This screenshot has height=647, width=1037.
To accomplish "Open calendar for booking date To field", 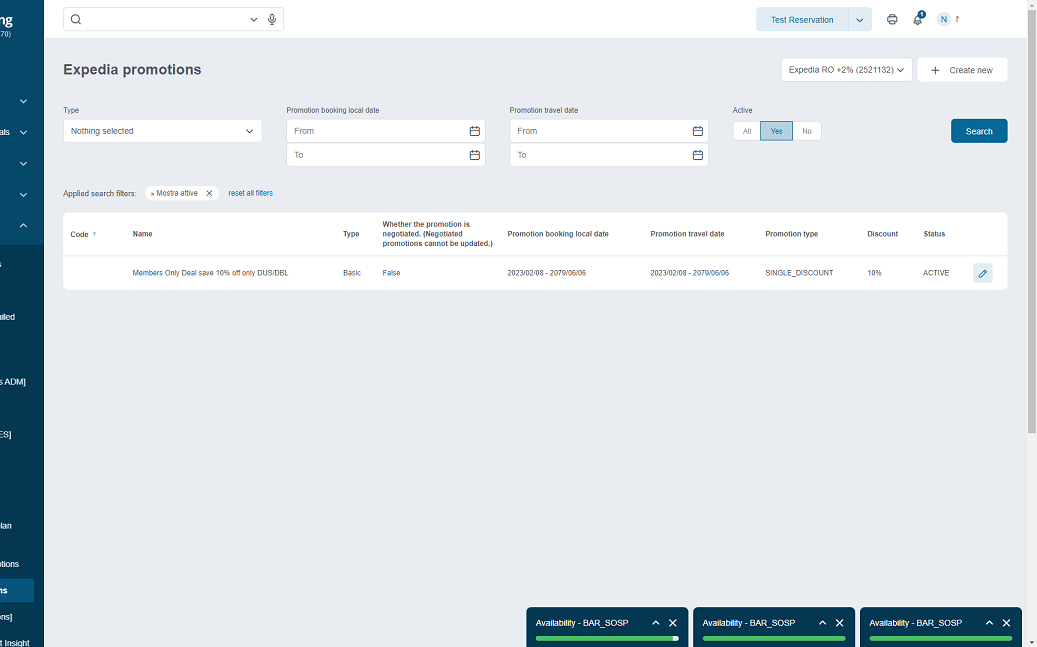I will pos(475,155).
